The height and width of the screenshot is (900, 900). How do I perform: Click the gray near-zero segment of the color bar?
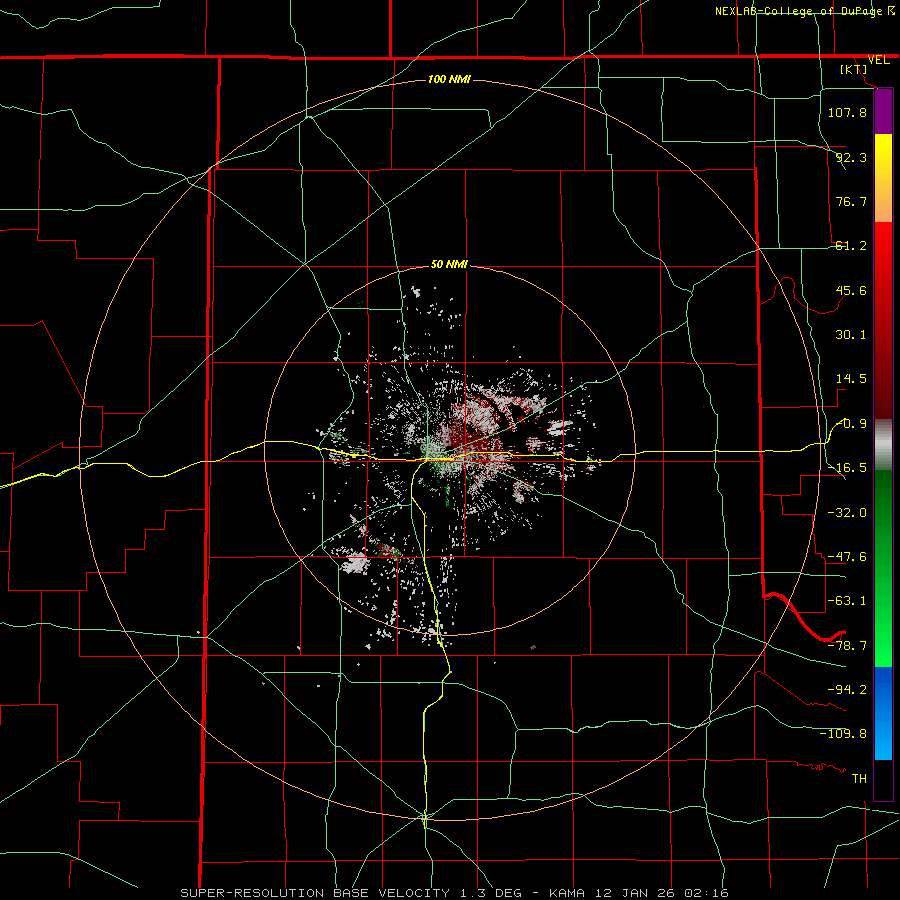click(x=883, y=445)
